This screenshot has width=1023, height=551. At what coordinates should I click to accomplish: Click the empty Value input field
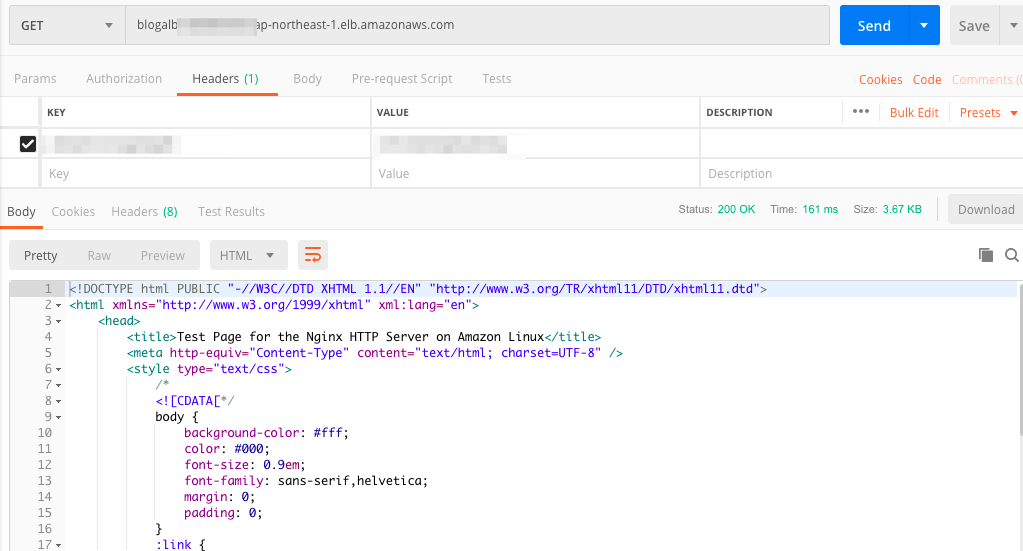[535, 173]
